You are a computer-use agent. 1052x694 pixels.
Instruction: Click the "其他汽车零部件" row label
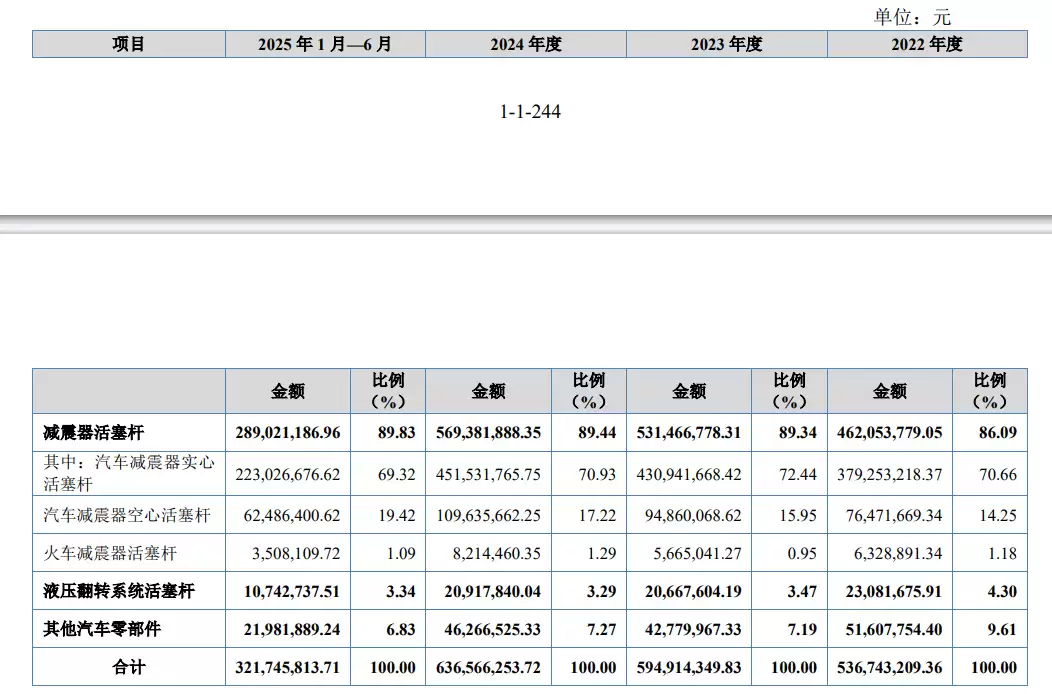[x=102, y=629]
